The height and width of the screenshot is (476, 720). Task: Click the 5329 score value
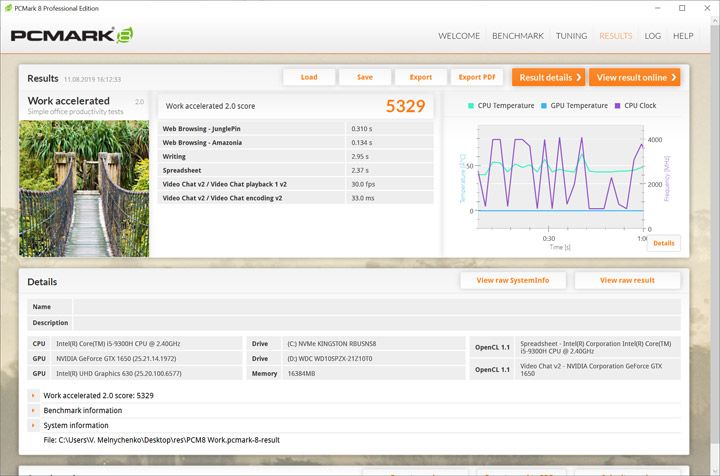click(x=405, y=106)
